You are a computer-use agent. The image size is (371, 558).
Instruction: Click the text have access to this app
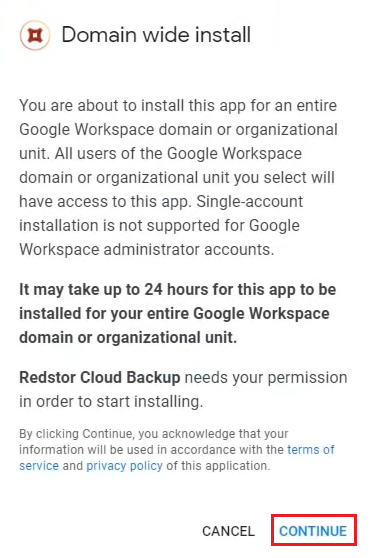[104, 202]
